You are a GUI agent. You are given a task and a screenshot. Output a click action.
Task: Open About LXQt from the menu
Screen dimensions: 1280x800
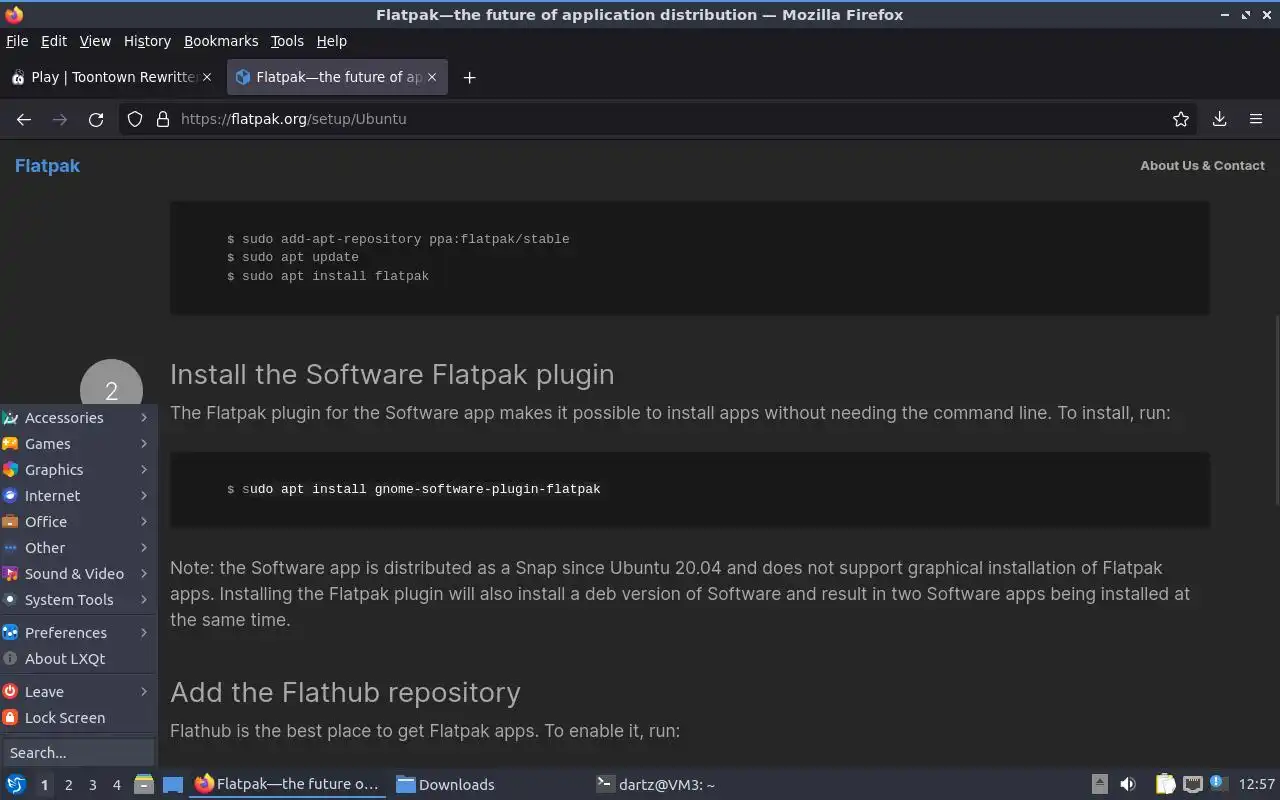[x=78, y=659]
